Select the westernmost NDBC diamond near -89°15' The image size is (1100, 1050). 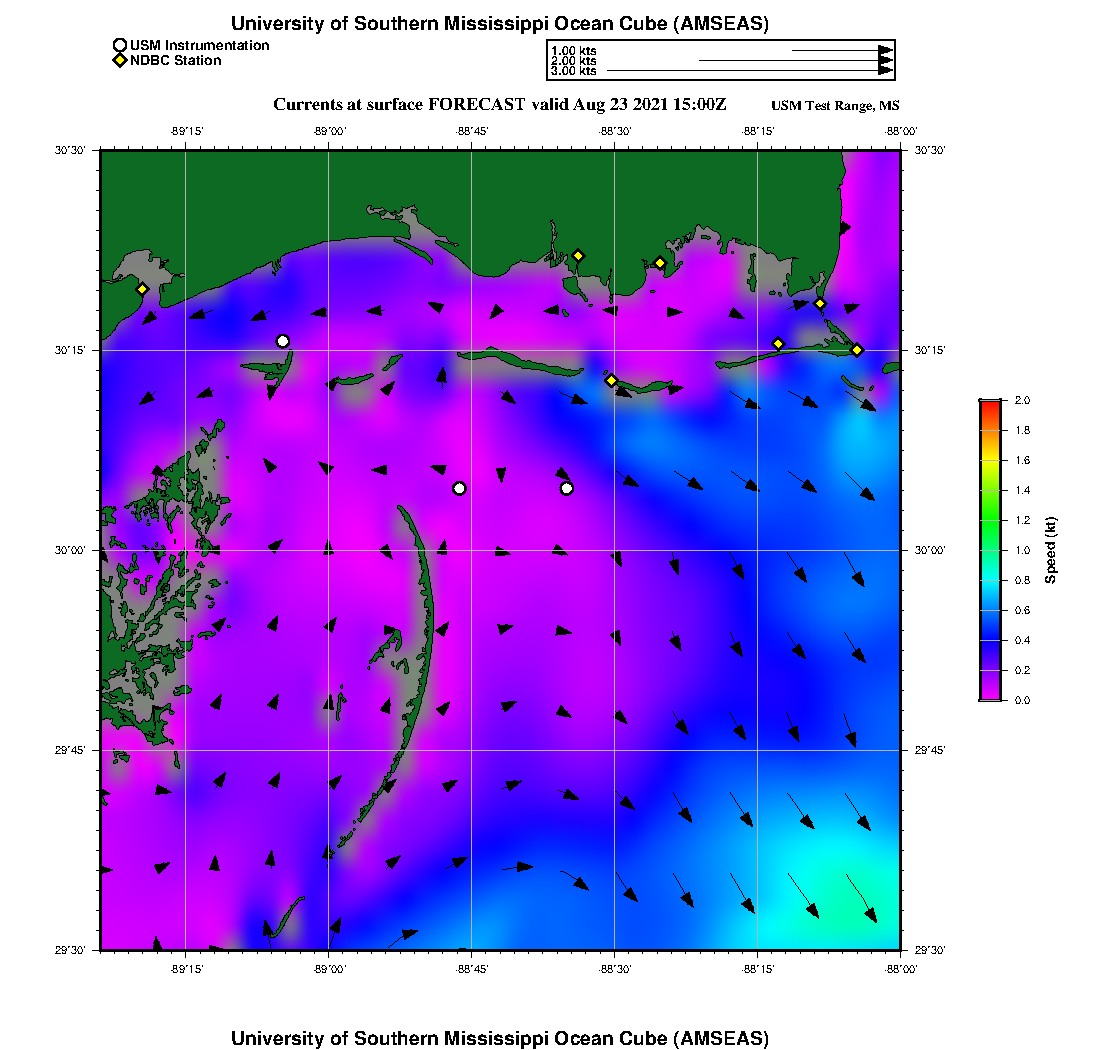click(x=142, y=289)
